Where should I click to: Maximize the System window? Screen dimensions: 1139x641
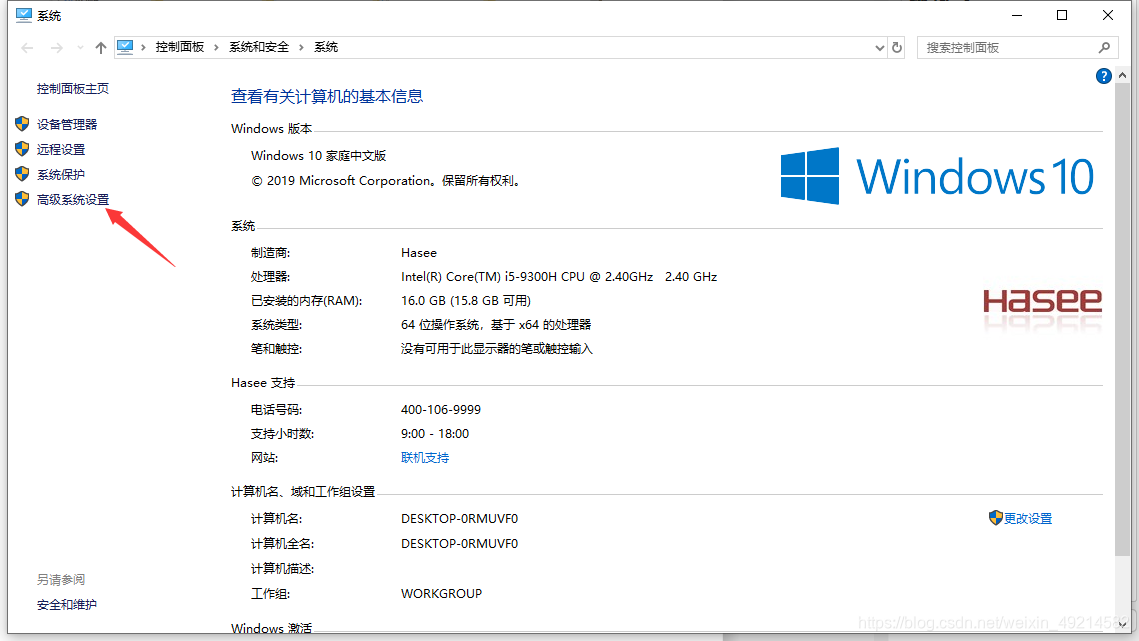pos(1062,15)
